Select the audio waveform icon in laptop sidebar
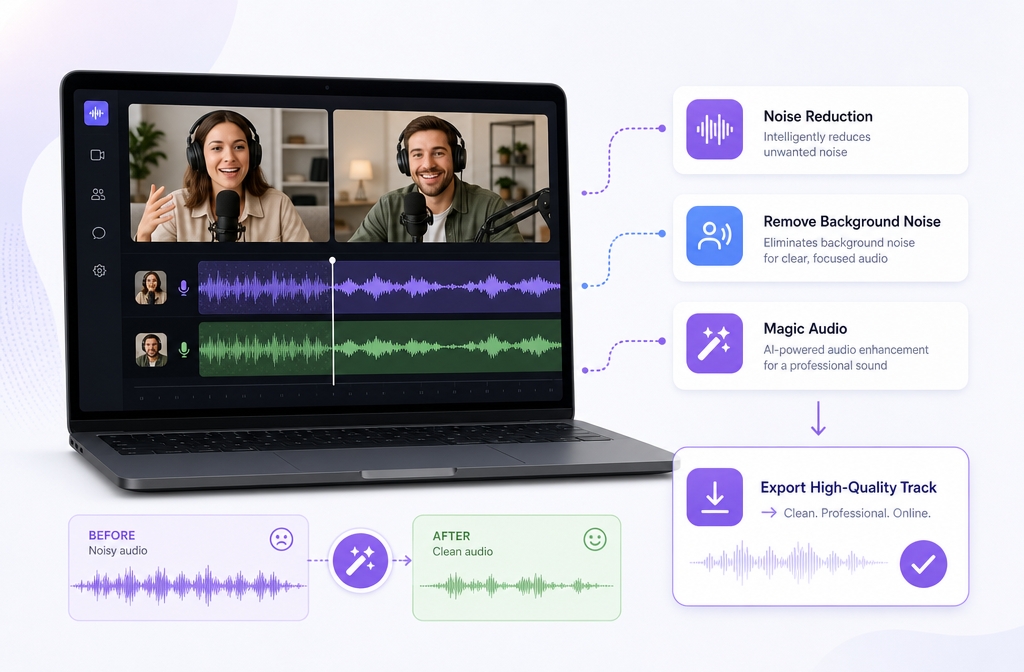The width and height of the screenshot is (1024, 672). pyautogui.click(x=96, y=113)
